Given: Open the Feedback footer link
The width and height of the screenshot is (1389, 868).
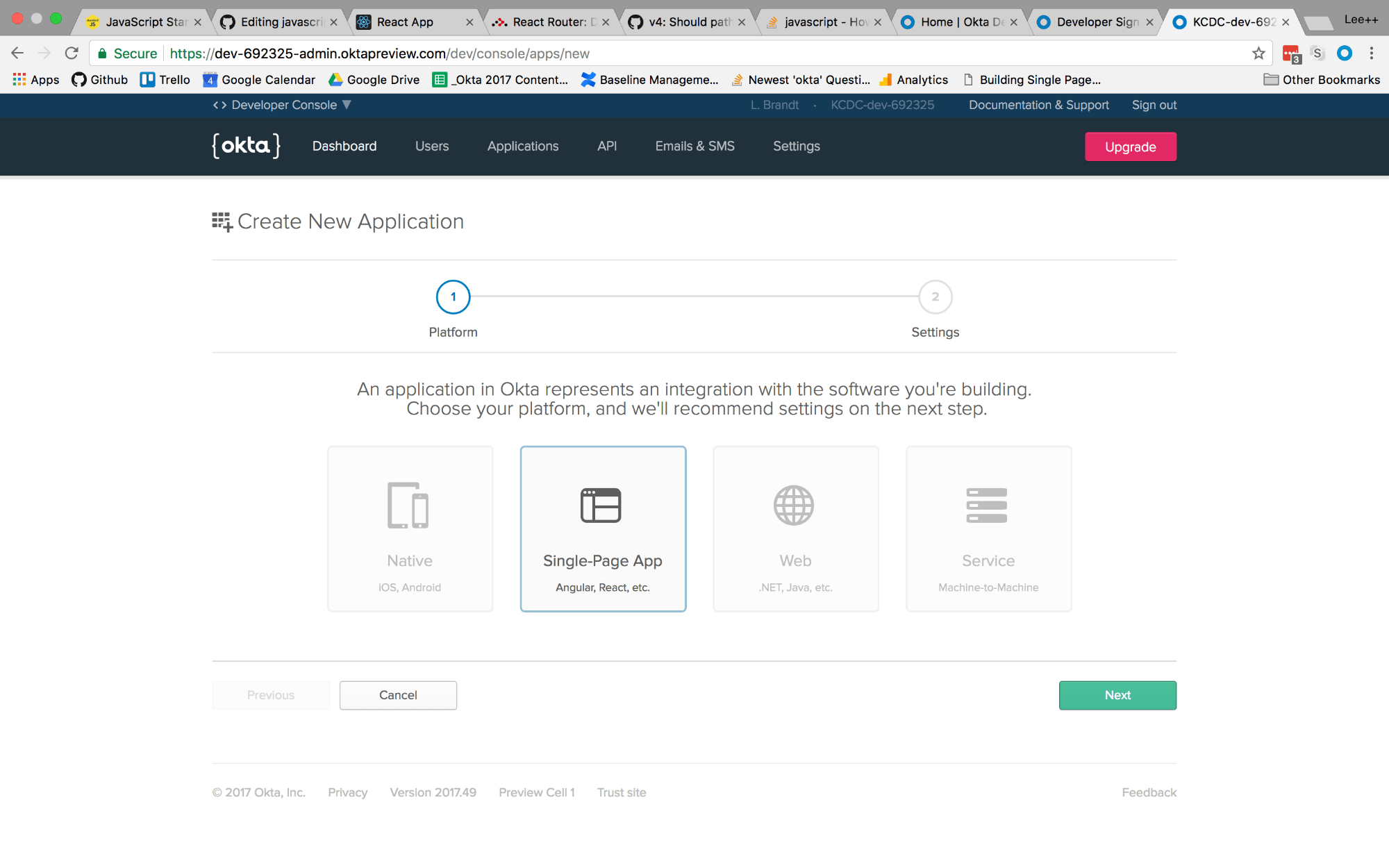Looking at the screenshot, I should tap(1149, 792).
